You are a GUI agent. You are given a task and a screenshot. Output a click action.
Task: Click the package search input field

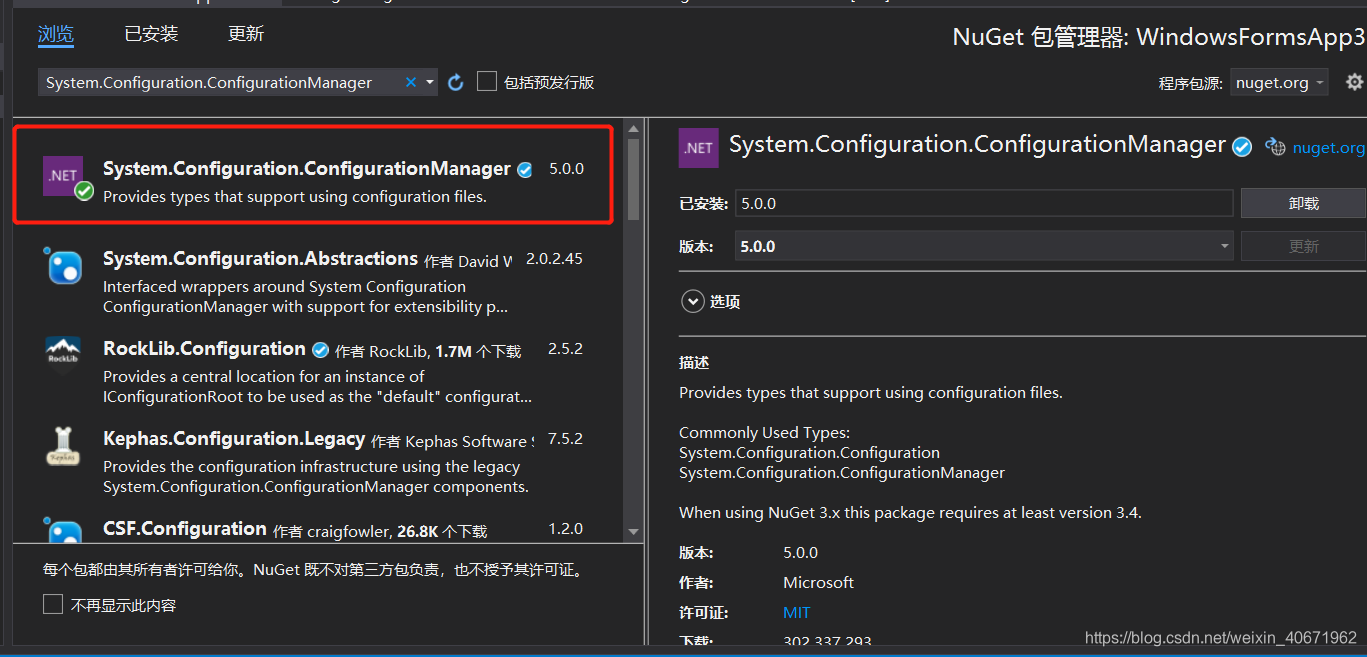pos(220,83)
